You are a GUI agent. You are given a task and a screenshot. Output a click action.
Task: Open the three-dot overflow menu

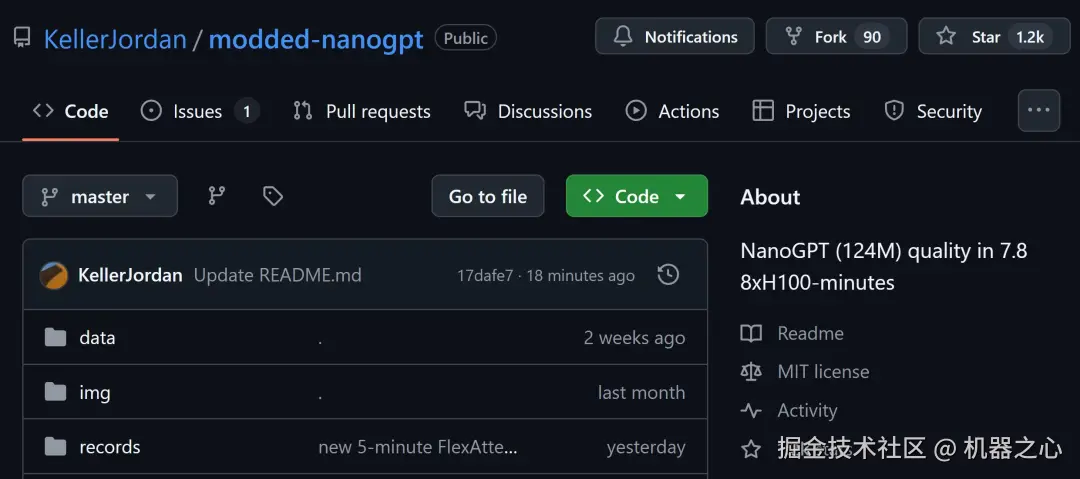point(1038,110)
